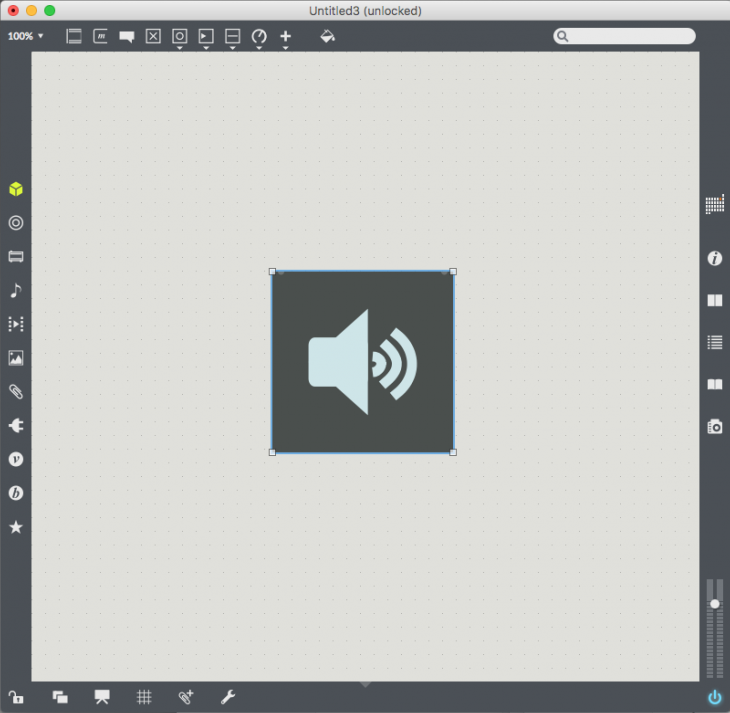Click the wrench debugging icon
This screenshot has height=713, width=730.
coord(228,697)
